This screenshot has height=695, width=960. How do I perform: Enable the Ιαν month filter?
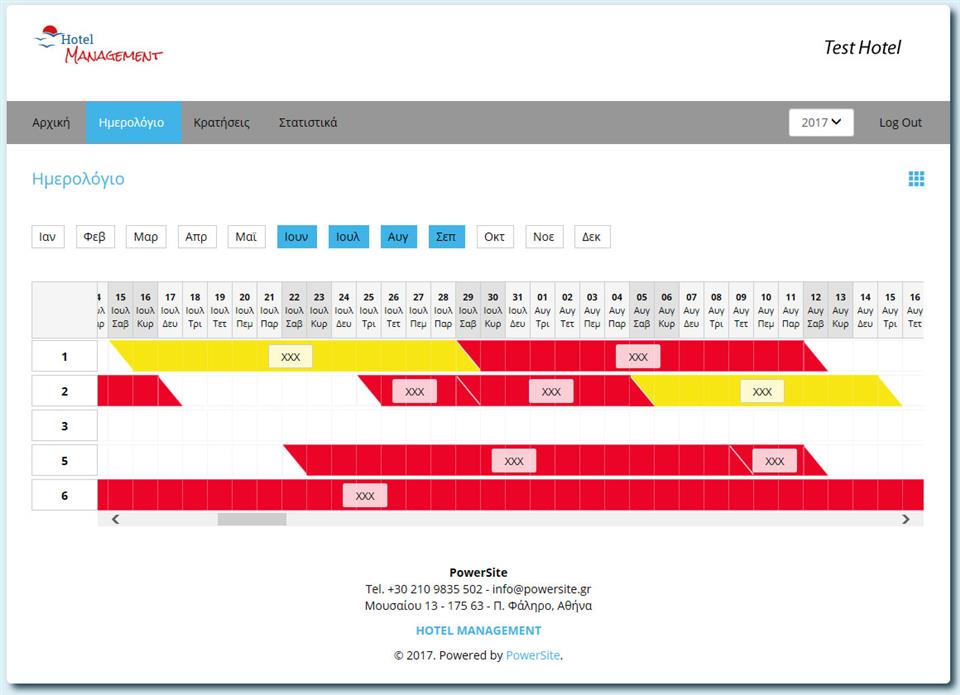click(47, 237)
